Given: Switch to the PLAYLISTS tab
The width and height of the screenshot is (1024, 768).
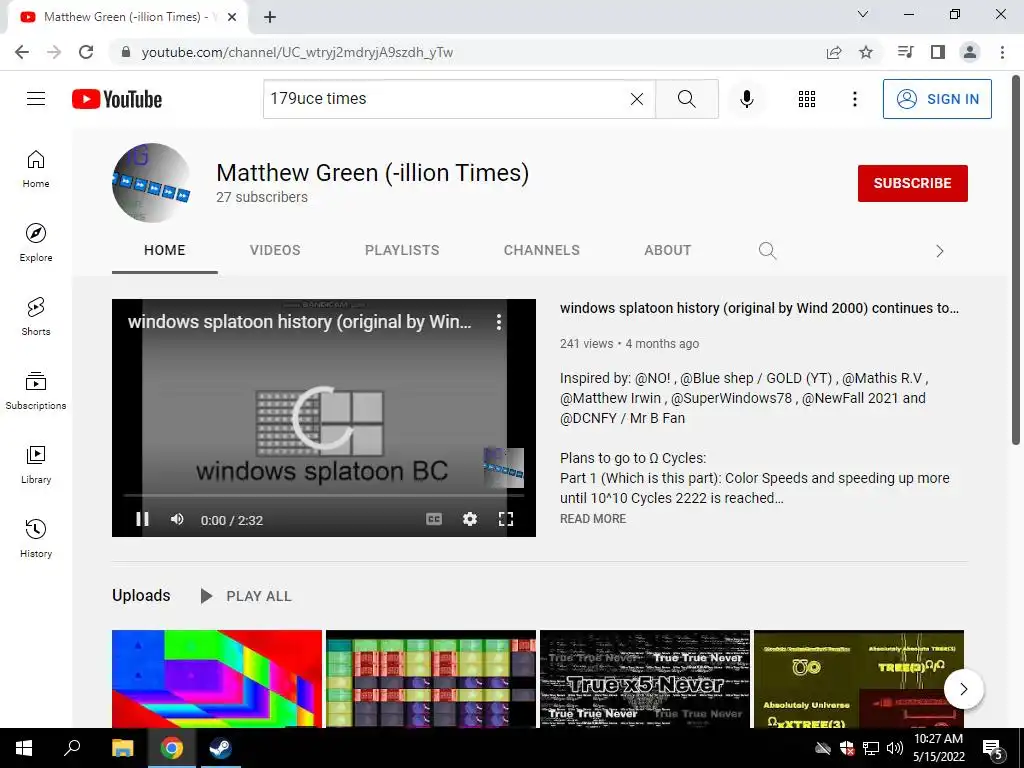Looking at the screenshot, I should [x=402, y=250].
